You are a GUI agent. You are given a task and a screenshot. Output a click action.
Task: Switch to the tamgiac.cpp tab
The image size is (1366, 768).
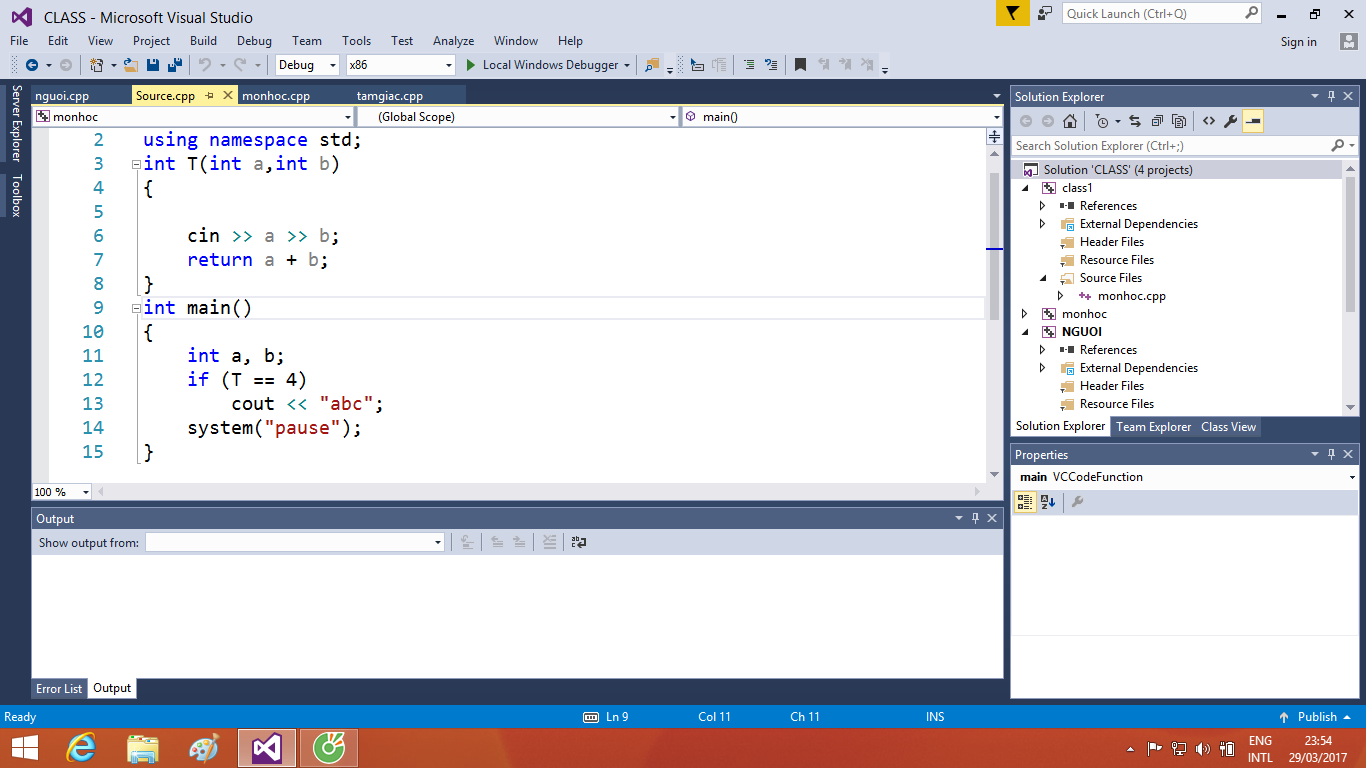389,96
